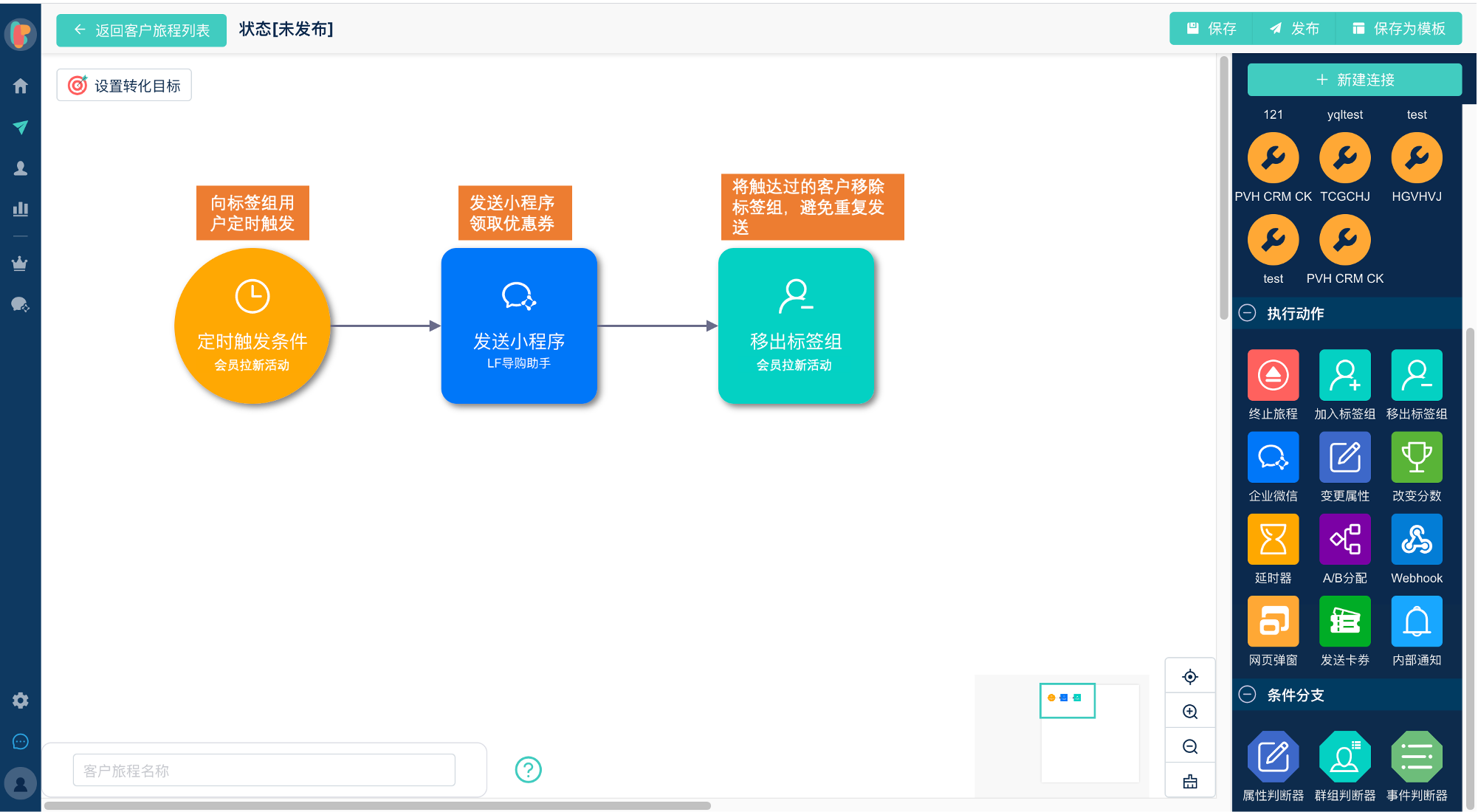Open the home page in sidebar
This screenshot has height=812, width=1478.
click(x=21, y=86)
